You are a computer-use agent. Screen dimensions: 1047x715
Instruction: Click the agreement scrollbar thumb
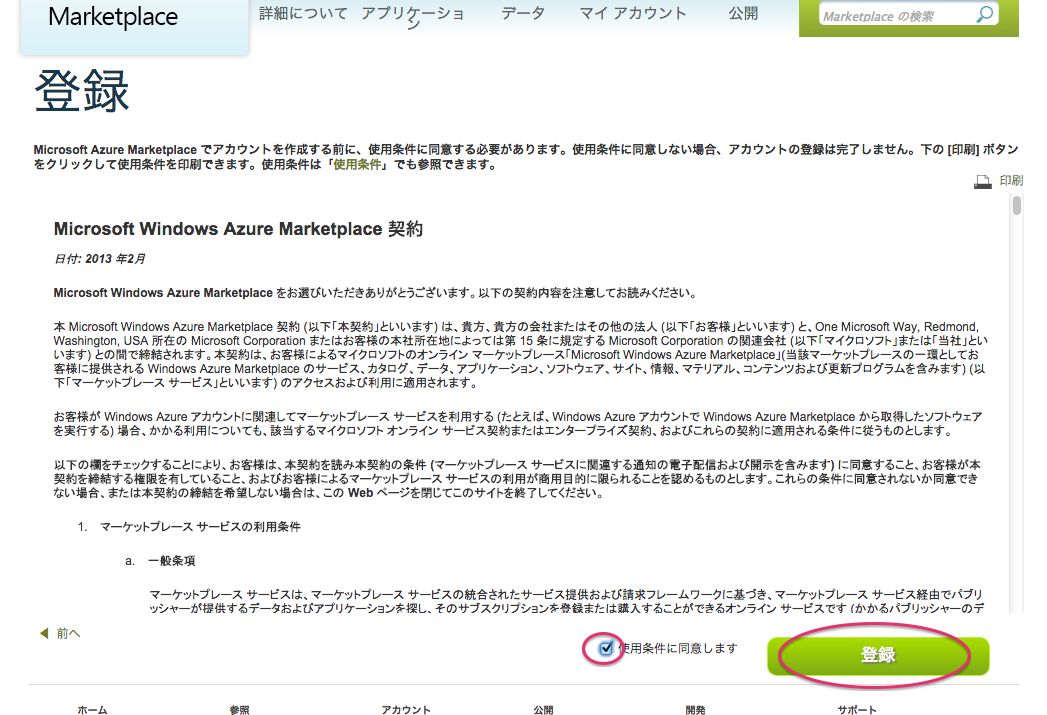click(1016, 205)
